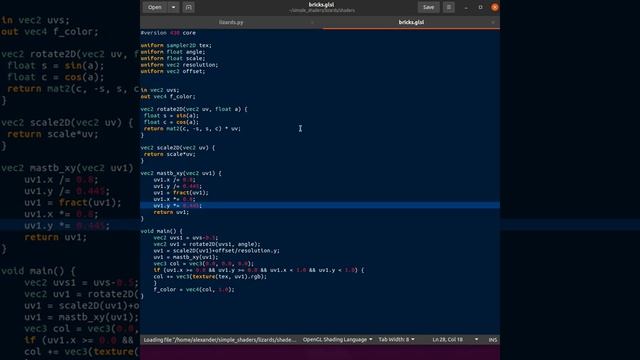Click the 'out vec4 f_color;' line in editor

point(168,97)
